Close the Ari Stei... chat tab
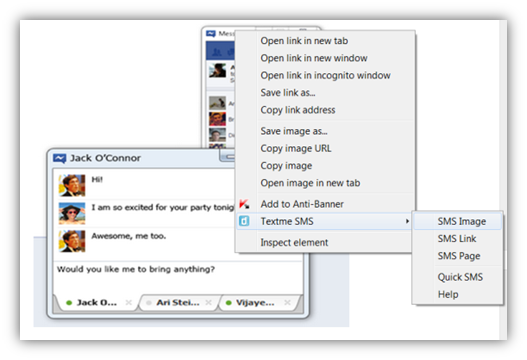 [208, 303]
